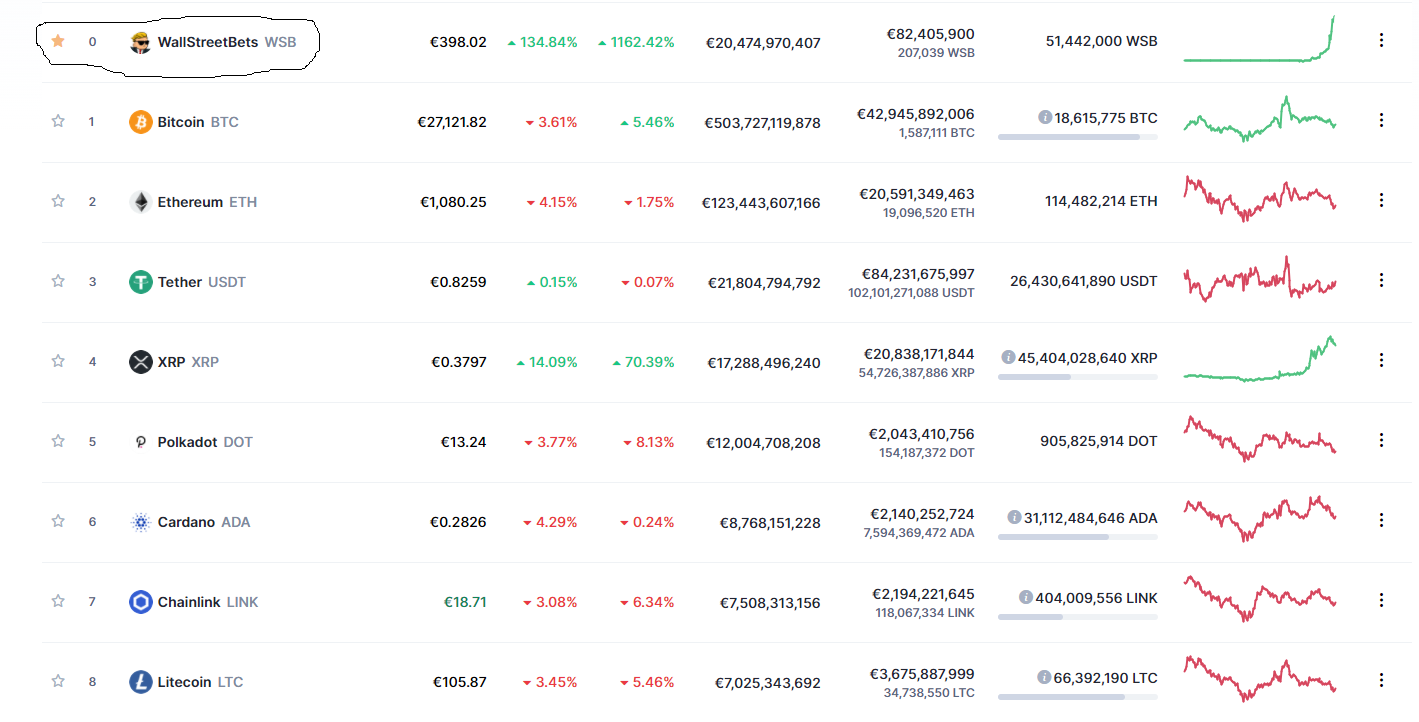Screen dimensions: 1419x722
Task: Click the Ethereum diamond logo icon
Action: [x=141, y=202]
